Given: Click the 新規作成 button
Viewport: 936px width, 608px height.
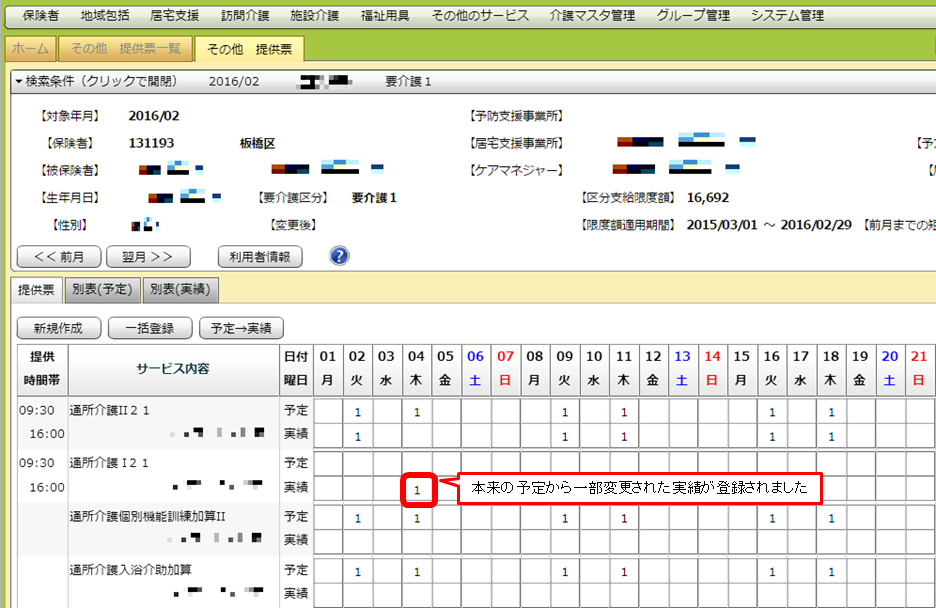Looking at the screenshot, I should [x=58, y=328].
